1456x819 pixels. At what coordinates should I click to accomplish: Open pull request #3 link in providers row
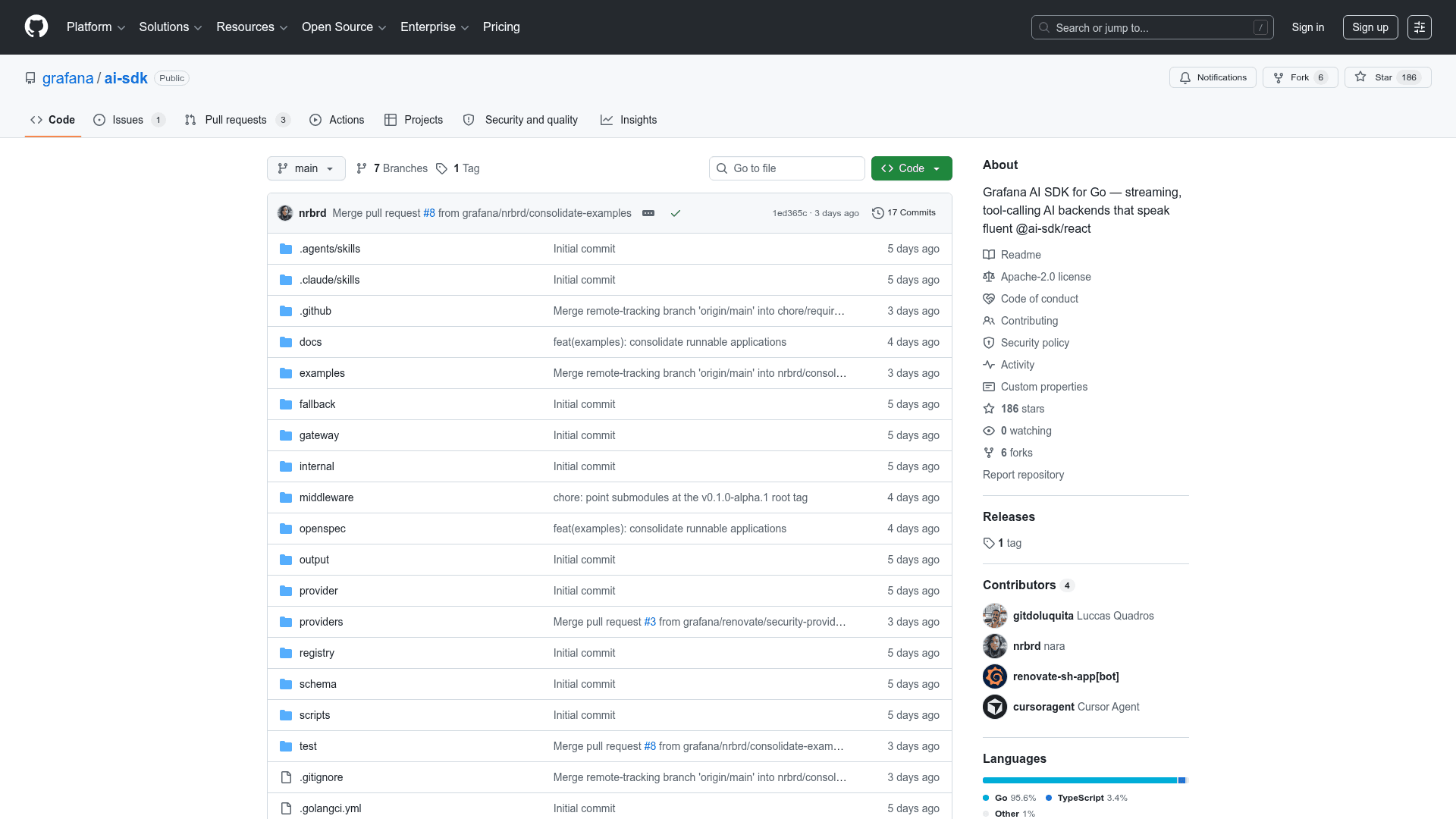tap(650, 622)
